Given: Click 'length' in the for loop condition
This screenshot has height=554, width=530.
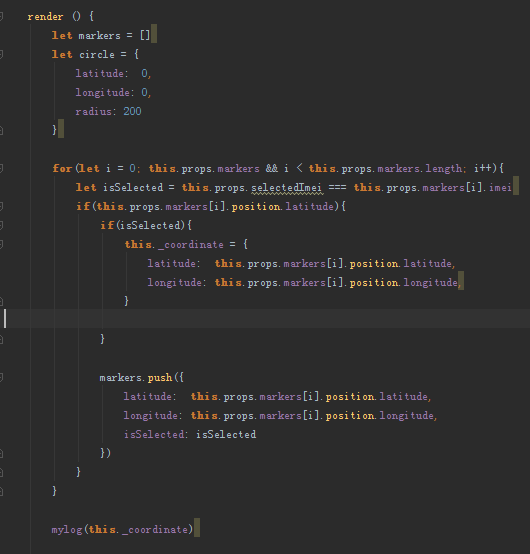Looking at the screenshot, I should [x=443, y=169].
